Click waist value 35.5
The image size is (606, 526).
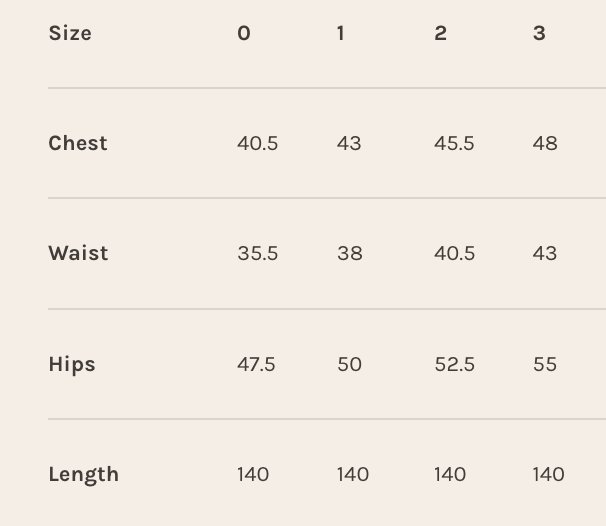[x=257, y=253]
